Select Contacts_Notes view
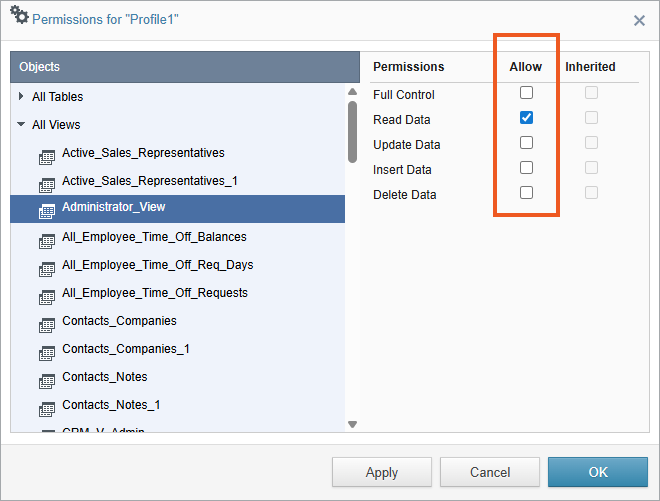Screen dimensions: 660x501 105,377
